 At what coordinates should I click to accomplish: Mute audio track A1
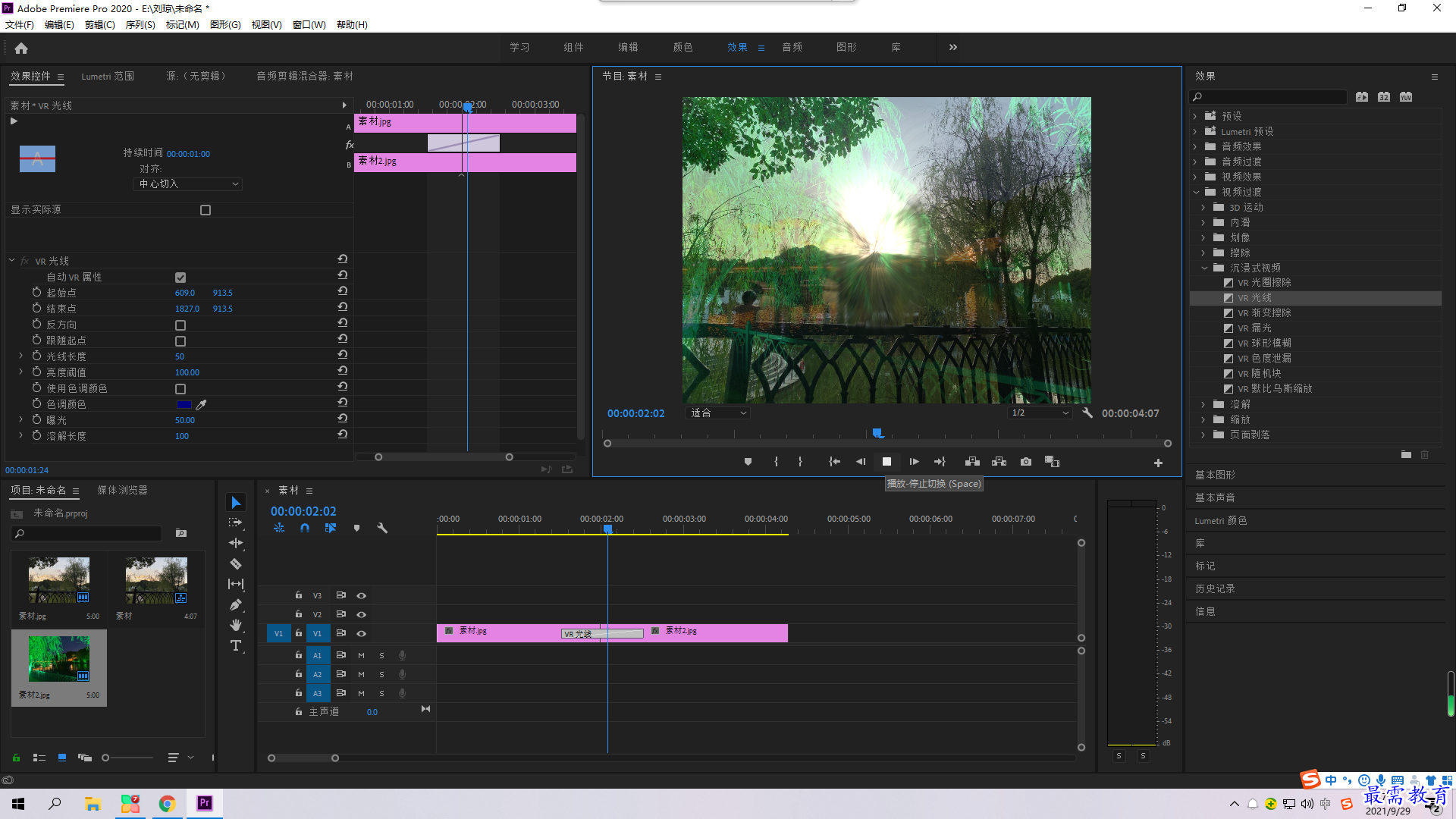point(361,655)
